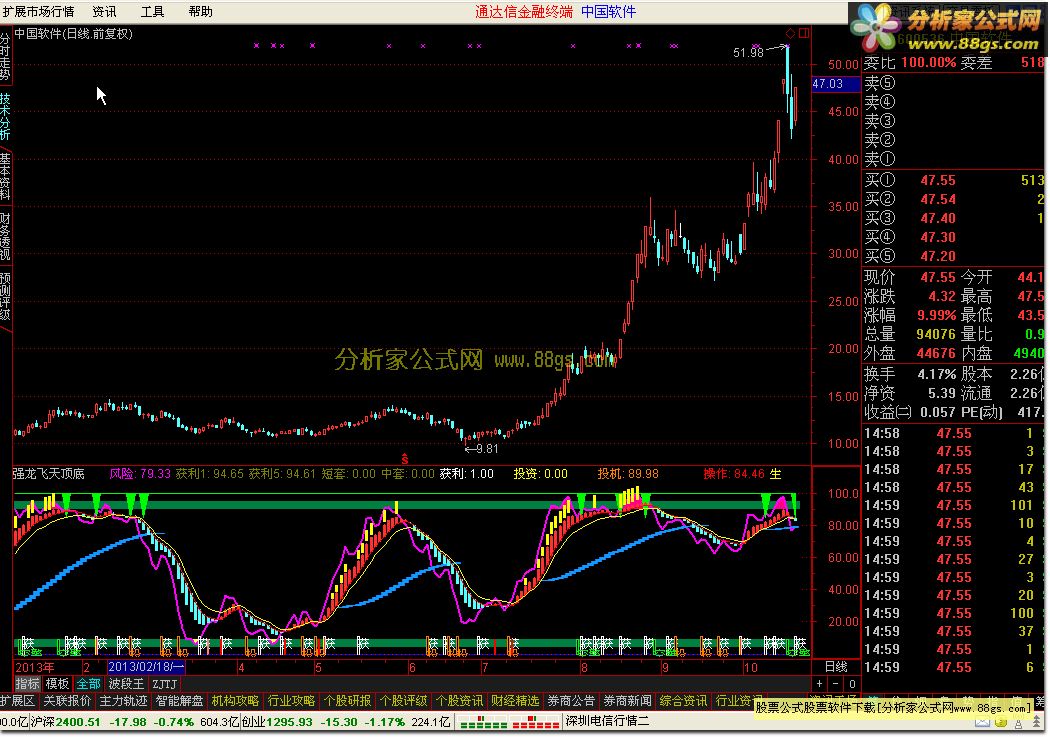Select the 指标 tab below the chart

click(27, 684)
